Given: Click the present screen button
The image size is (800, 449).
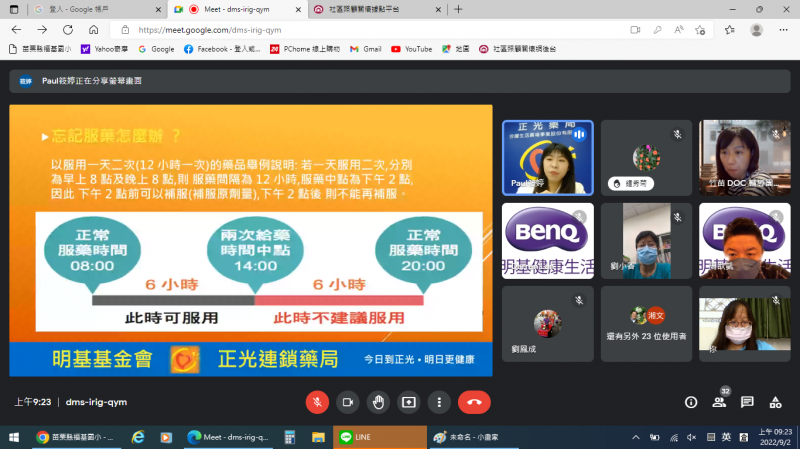Looking at the screenshot, I should [409, 402].
